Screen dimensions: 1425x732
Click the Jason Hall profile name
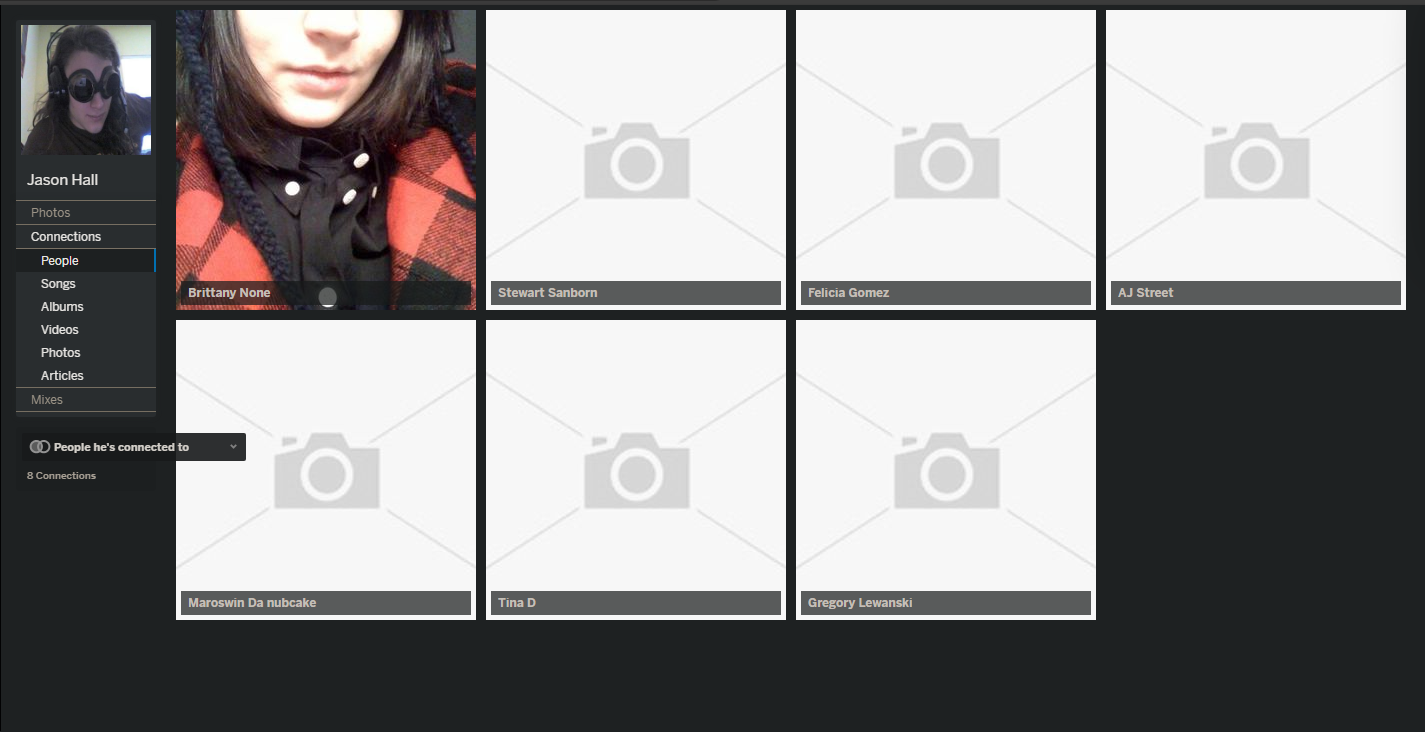(62, 180)
